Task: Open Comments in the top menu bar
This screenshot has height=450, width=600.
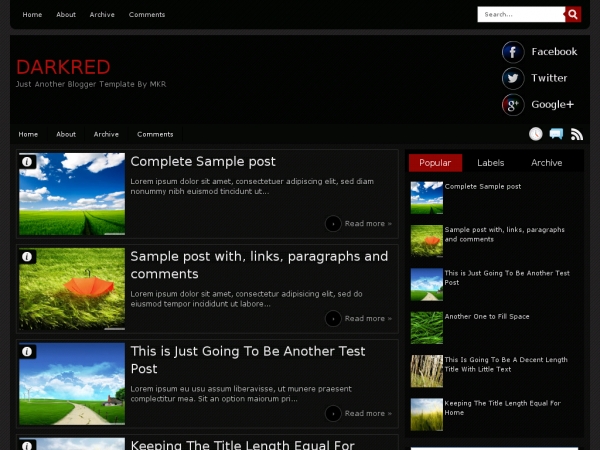Action: 147,15
